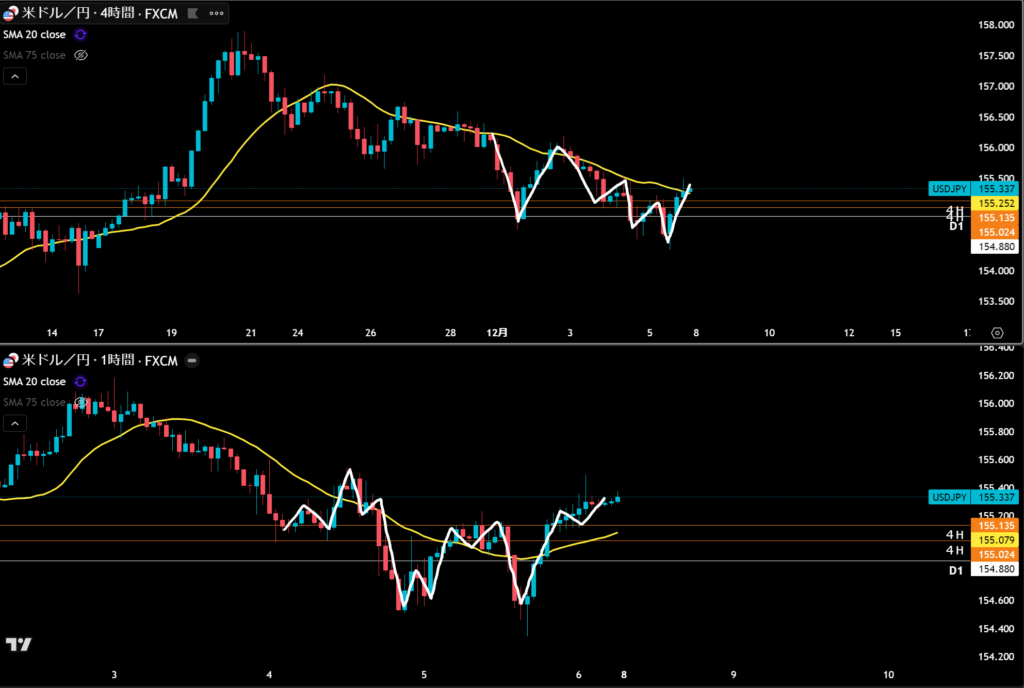Show the hidden SMA 75 in lower chart
This screenshot has width=1024, height=688.
(x=81, y=402)
